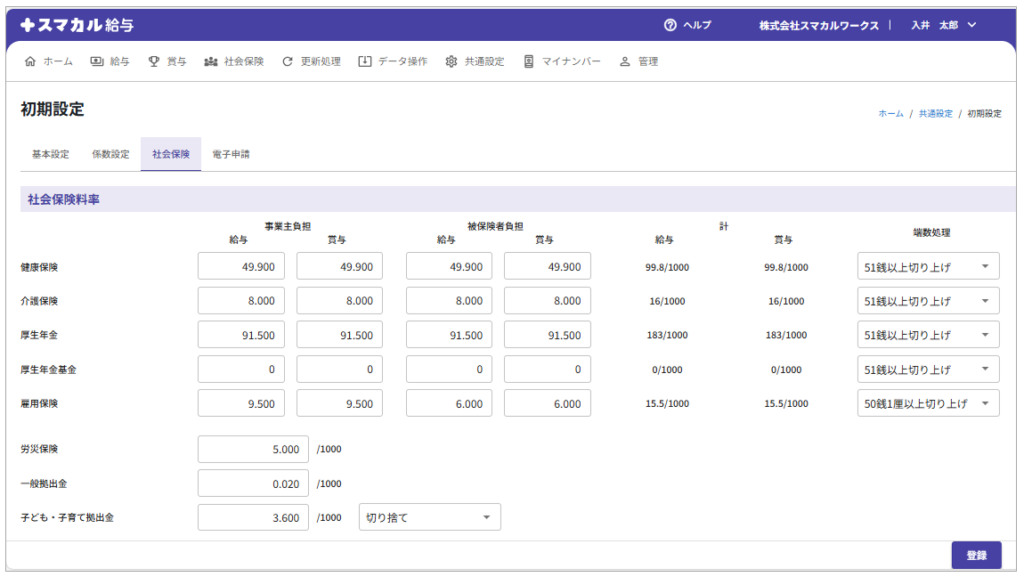The width and height of the screenshot is (1024, 577).
Task: Click the Home house icon in navigation
Action: tap(30, 61)
